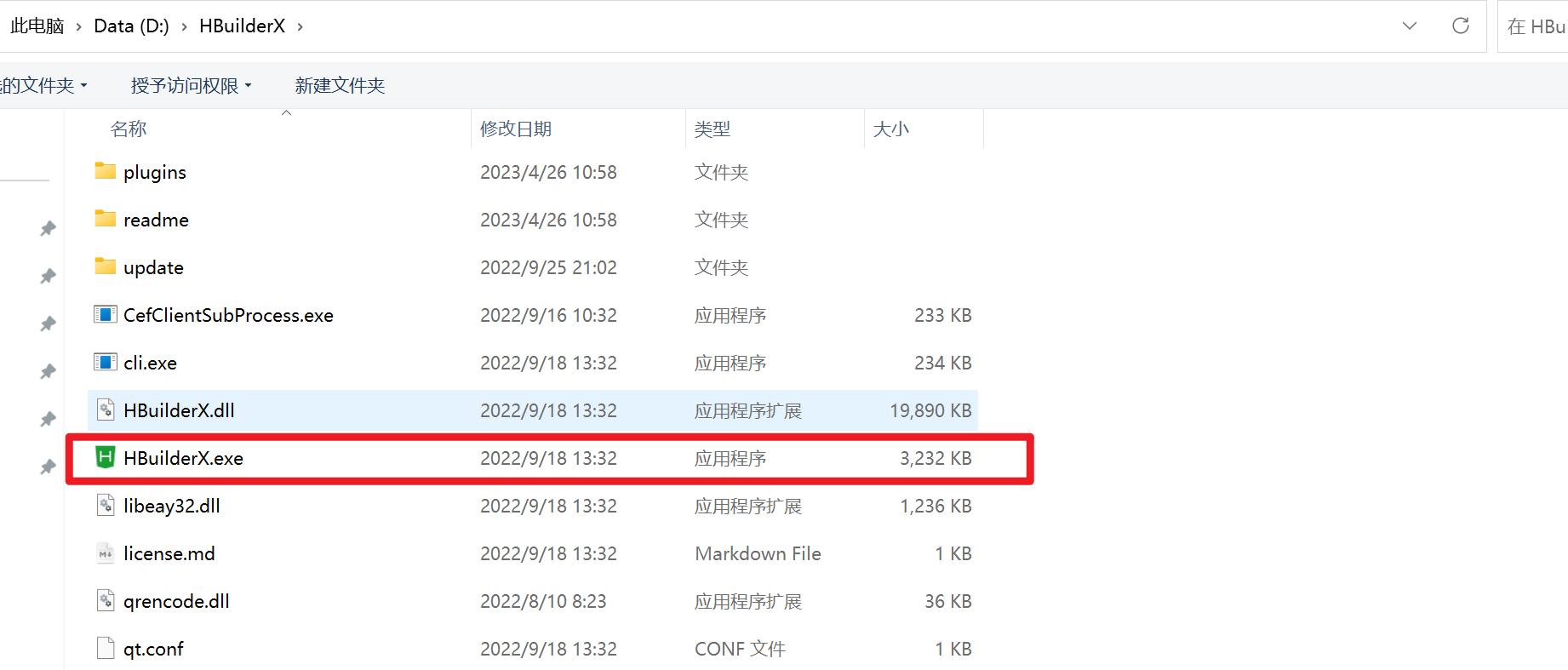This screenshot has height=670, width=1568.
Task: Click the 36 KB size value
Action: coord(948,601)
